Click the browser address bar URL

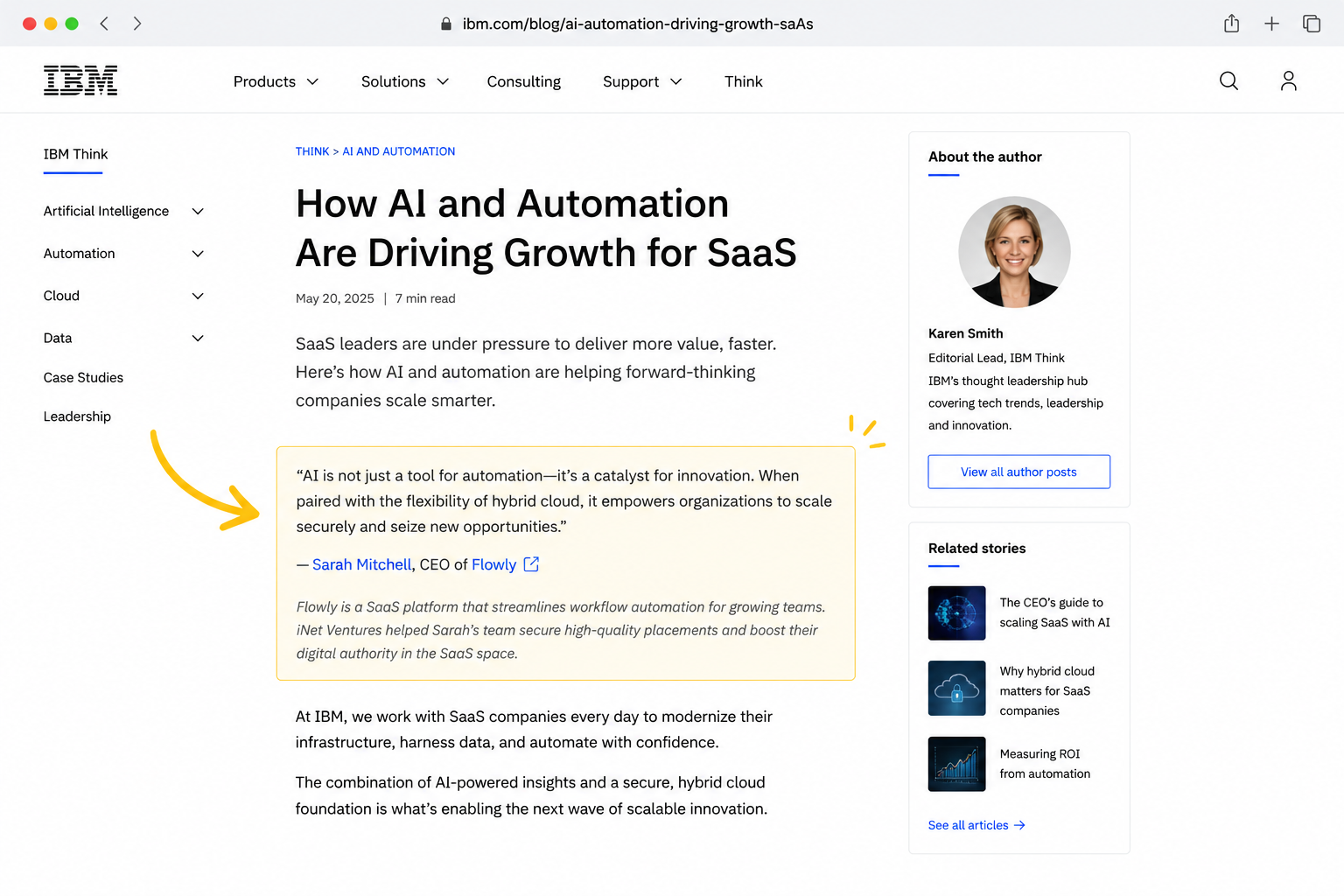(x=638, y=24)
